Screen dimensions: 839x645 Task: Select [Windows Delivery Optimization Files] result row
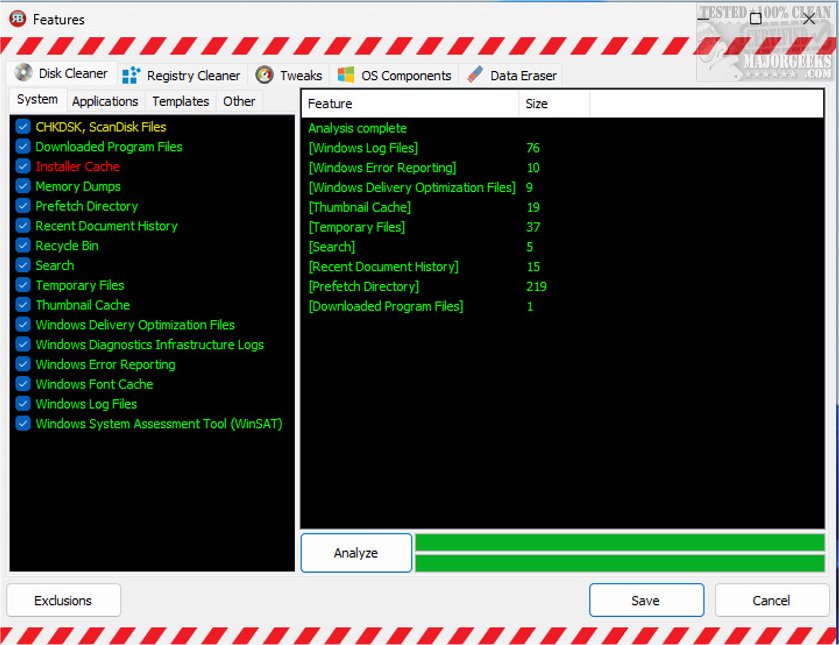(x=562, y=187)
